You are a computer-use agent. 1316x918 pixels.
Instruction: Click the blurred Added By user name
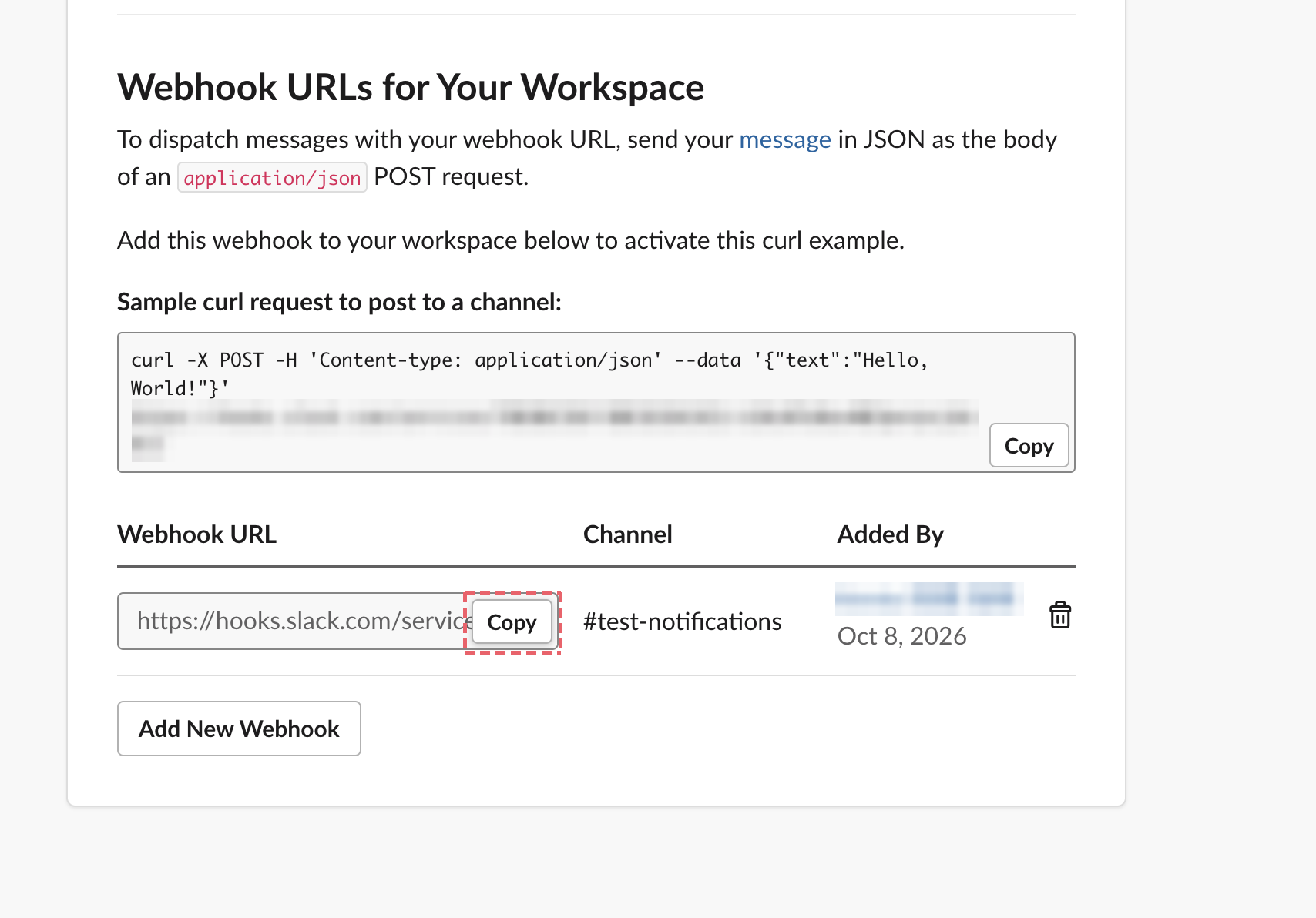pyautogui.click(x=929, y=598)
